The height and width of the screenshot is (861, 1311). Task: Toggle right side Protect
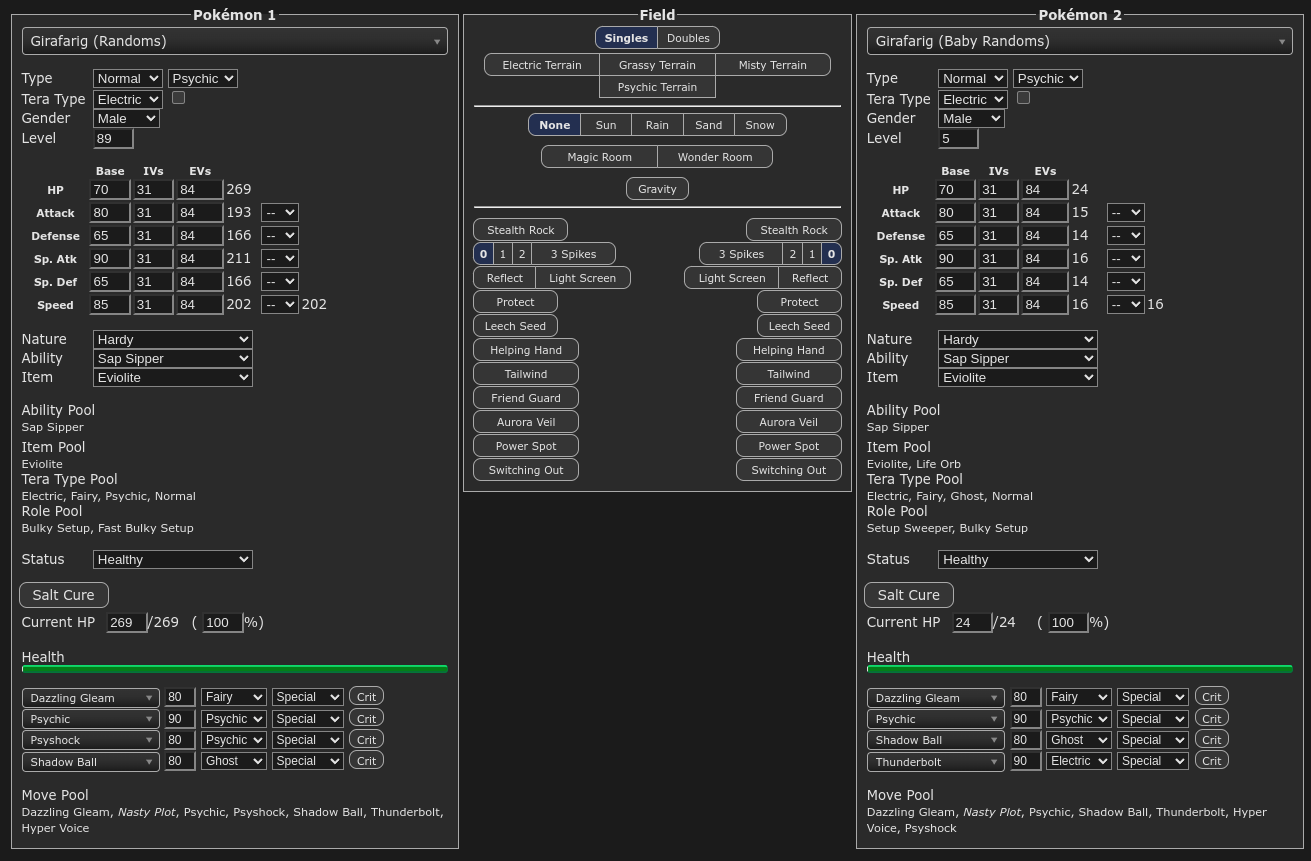tap(799, 302)
